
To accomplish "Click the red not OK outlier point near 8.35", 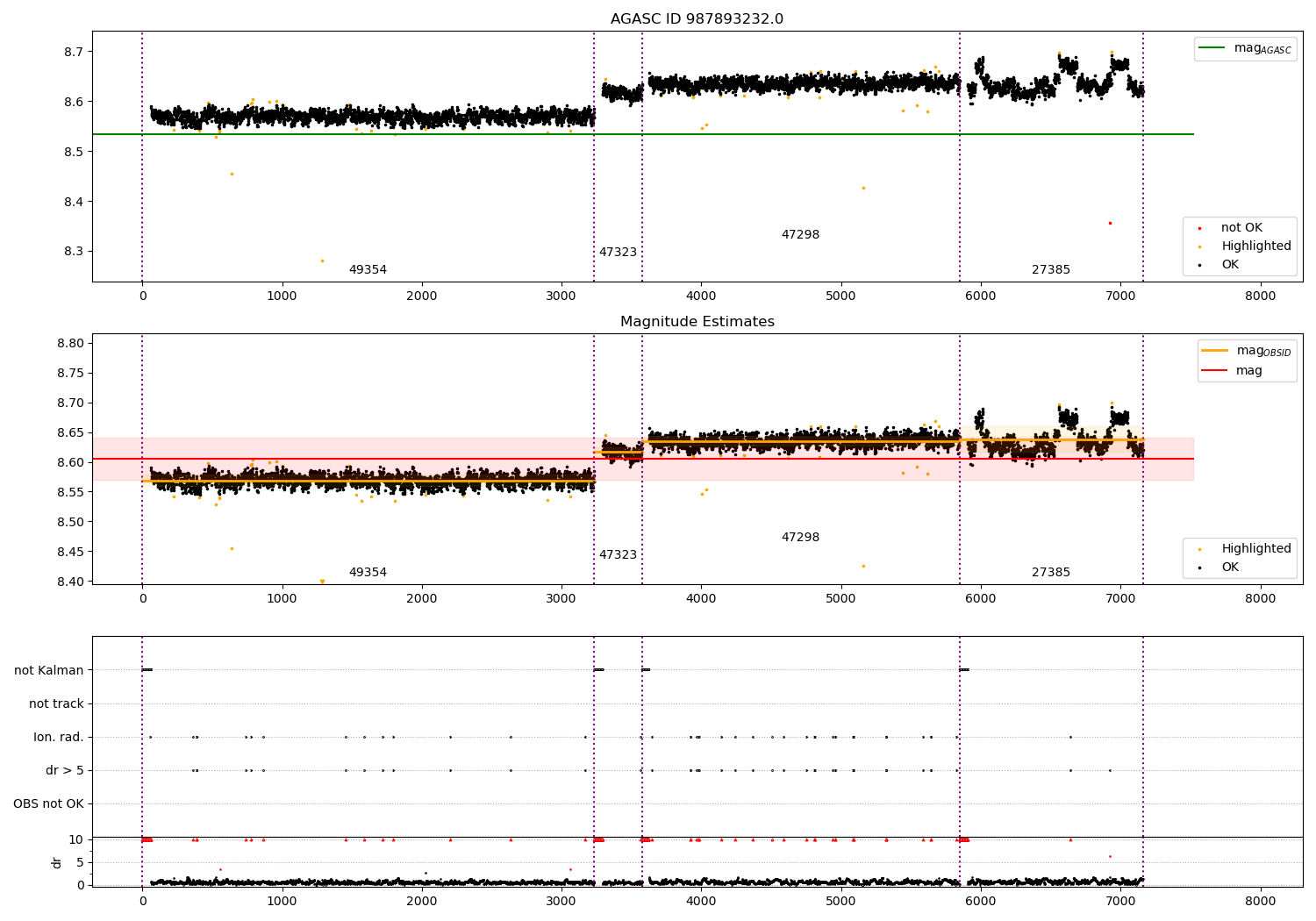I will [1110, 223].
